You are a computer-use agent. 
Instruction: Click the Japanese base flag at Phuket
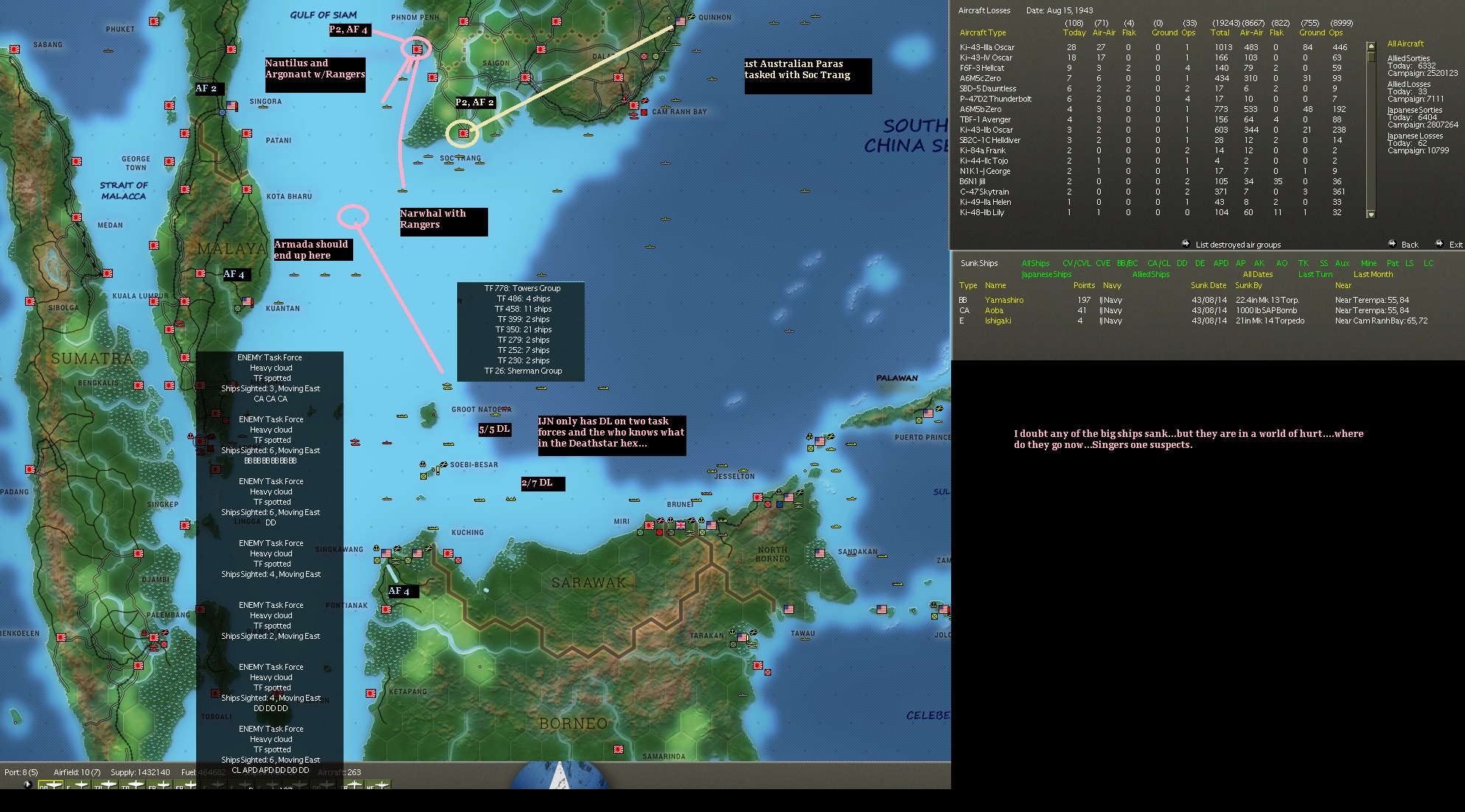pyautogui.click(x=154, y=21)
